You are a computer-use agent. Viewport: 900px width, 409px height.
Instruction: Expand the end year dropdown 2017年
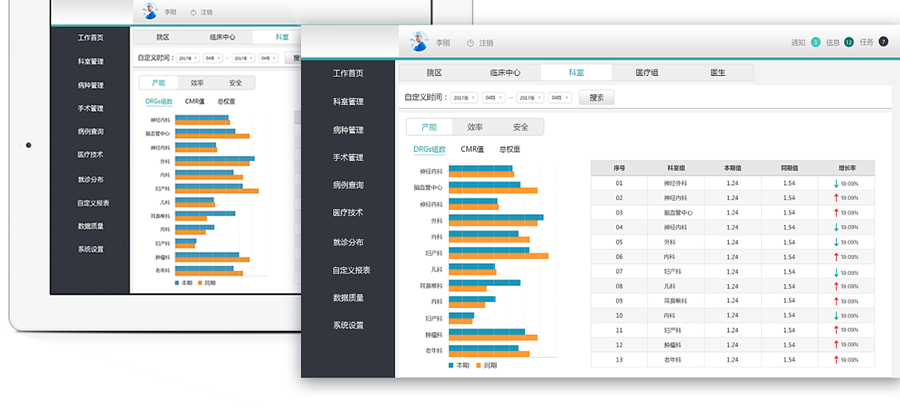(529, 98)
